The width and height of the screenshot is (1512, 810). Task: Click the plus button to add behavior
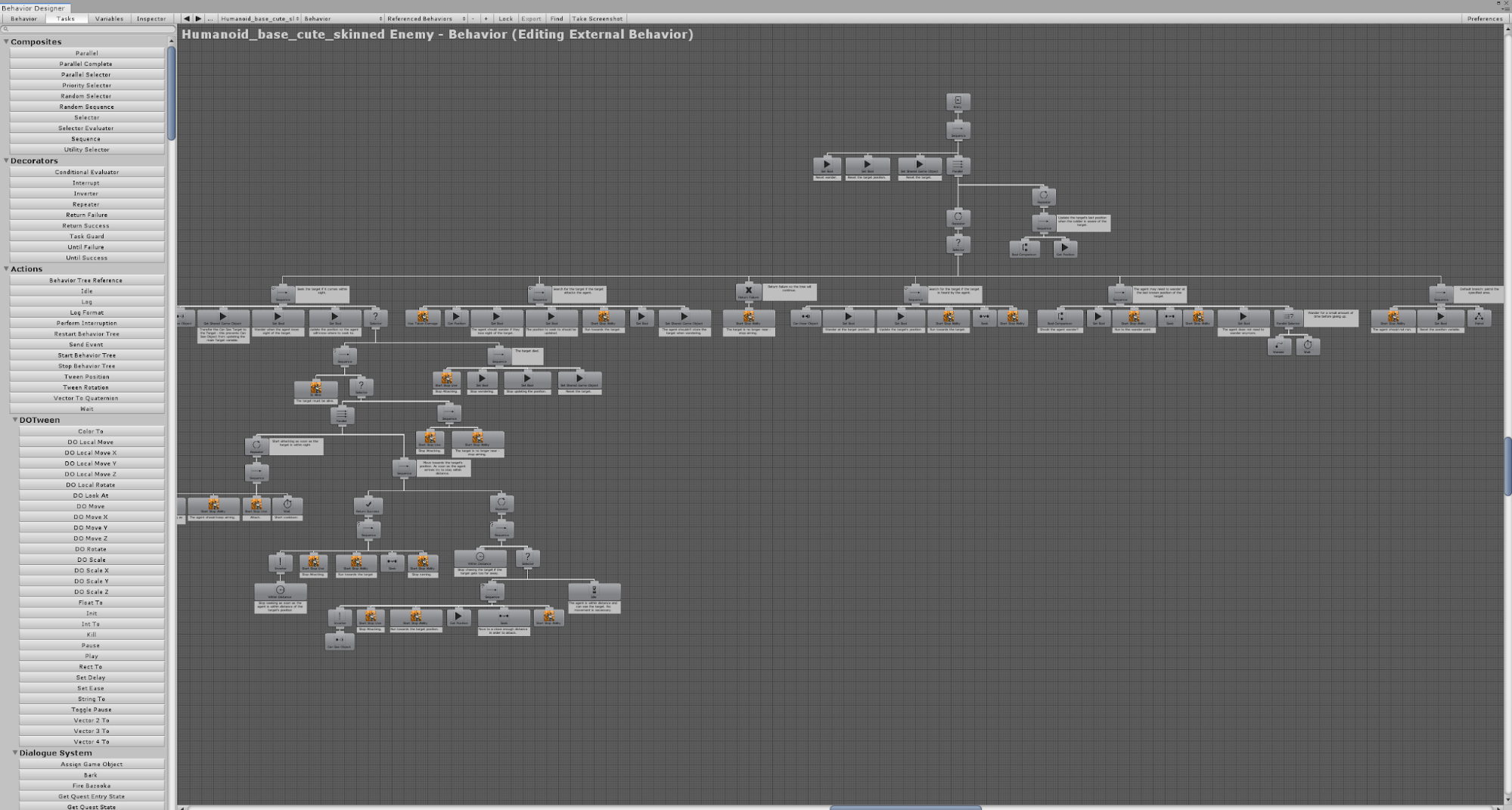coord(486,19)
